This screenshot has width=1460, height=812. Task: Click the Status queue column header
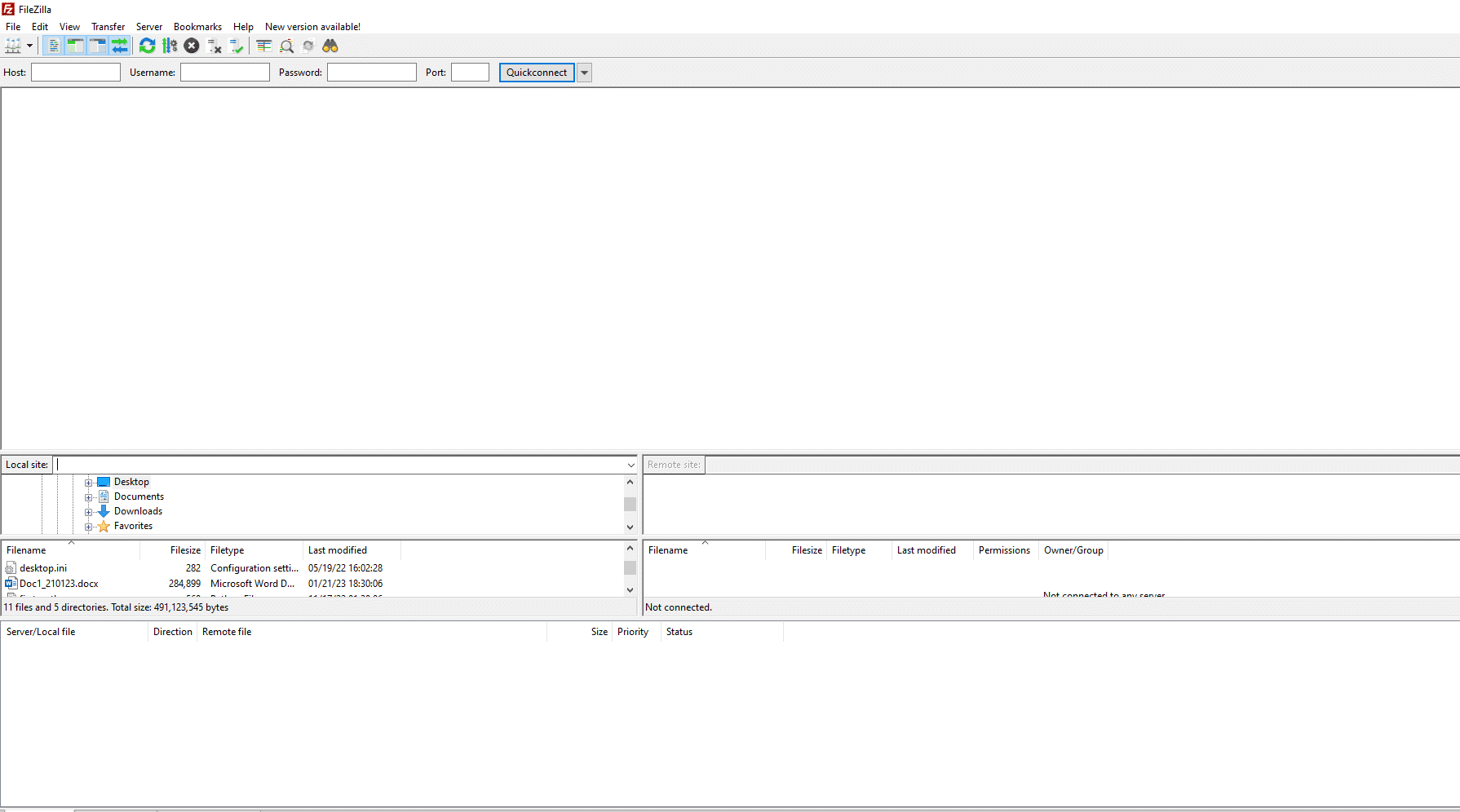point(722,632)
